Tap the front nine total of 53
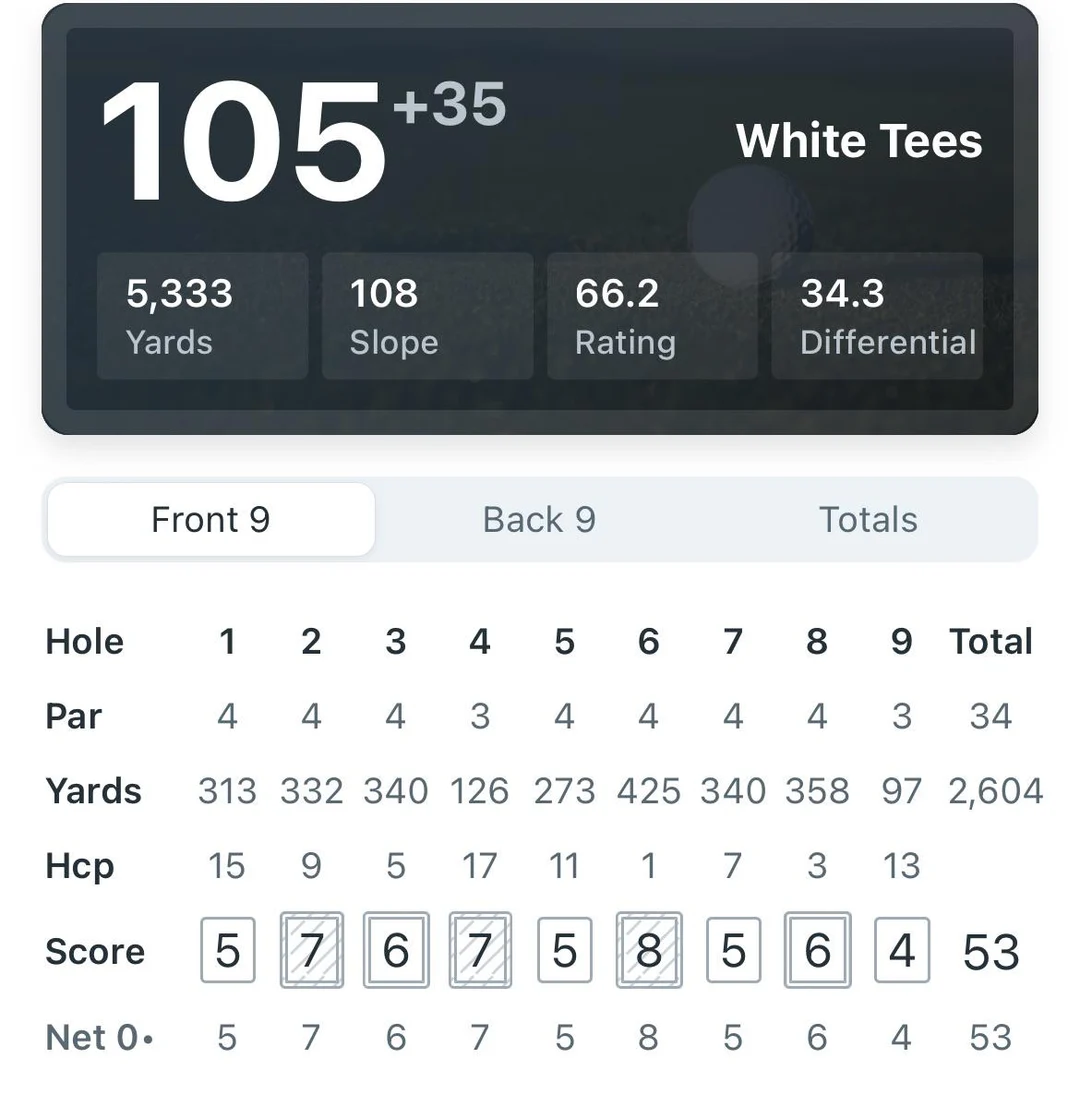Viewport: 1080px width, 1097px height. 989,951
